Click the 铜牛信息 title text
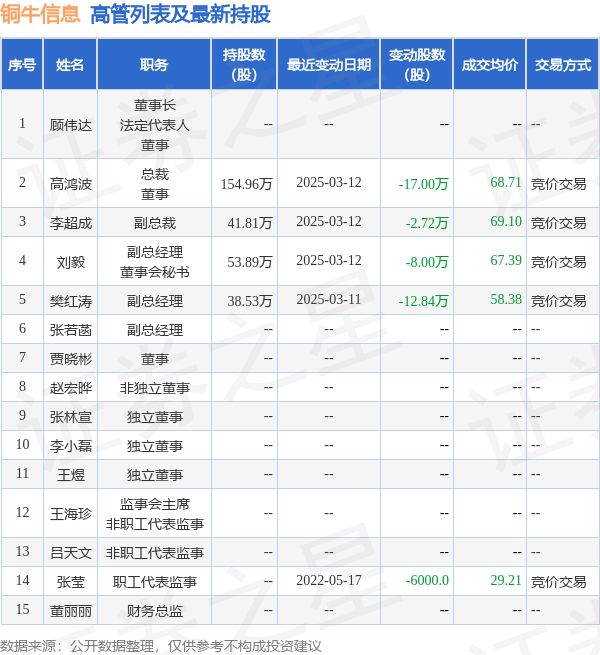 40,14
